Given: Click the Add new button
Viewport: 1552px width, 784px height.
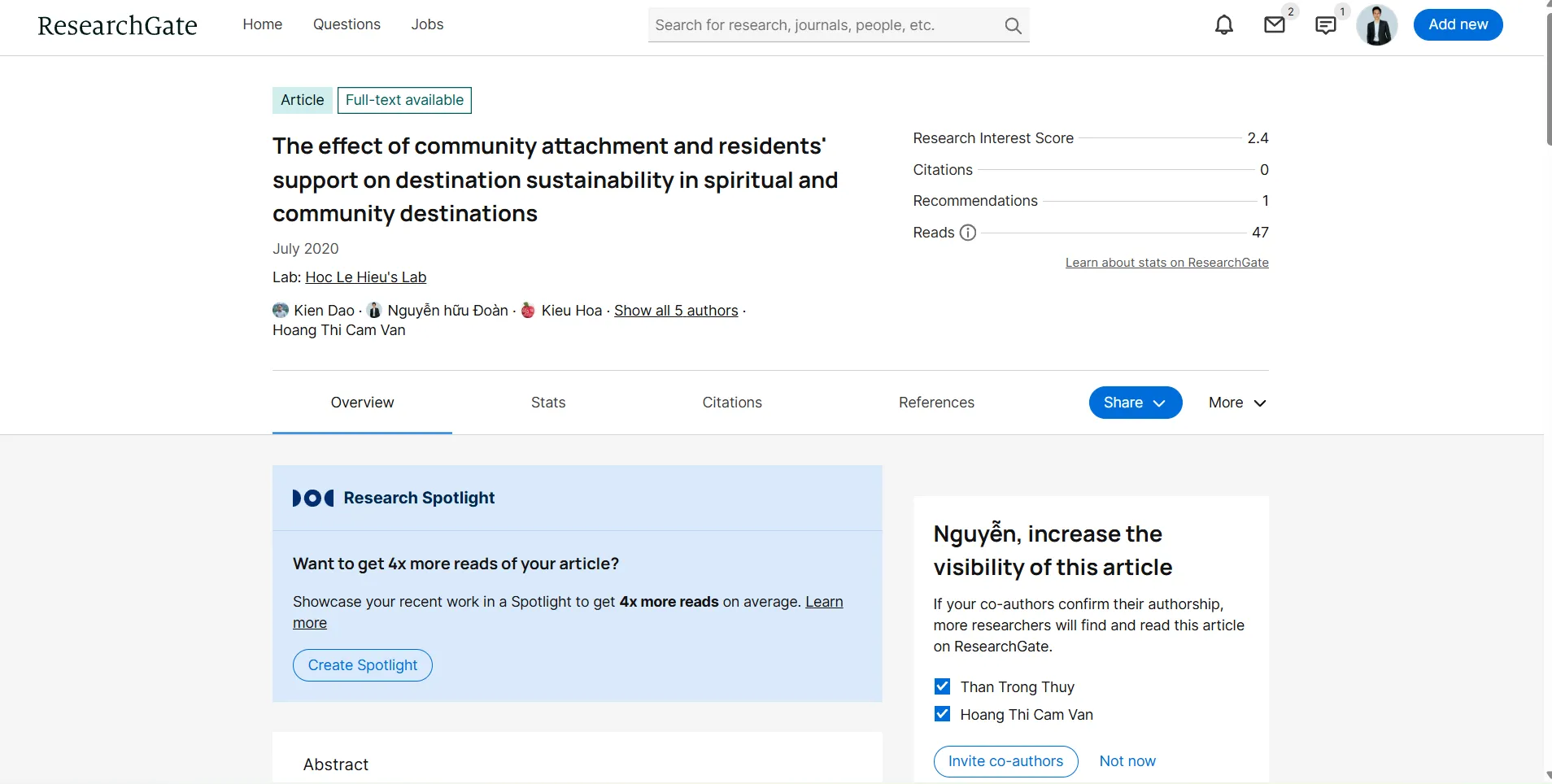Looking at the screenshot, I should [1458, 24].
